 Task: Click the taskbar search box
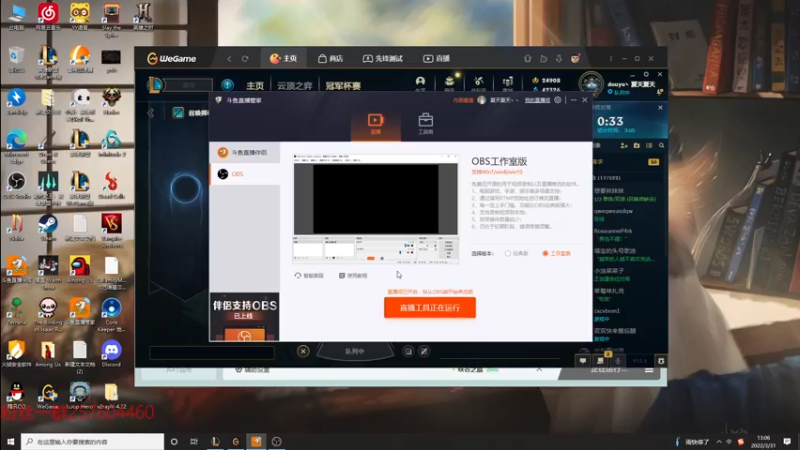click(x=92, y=441)
